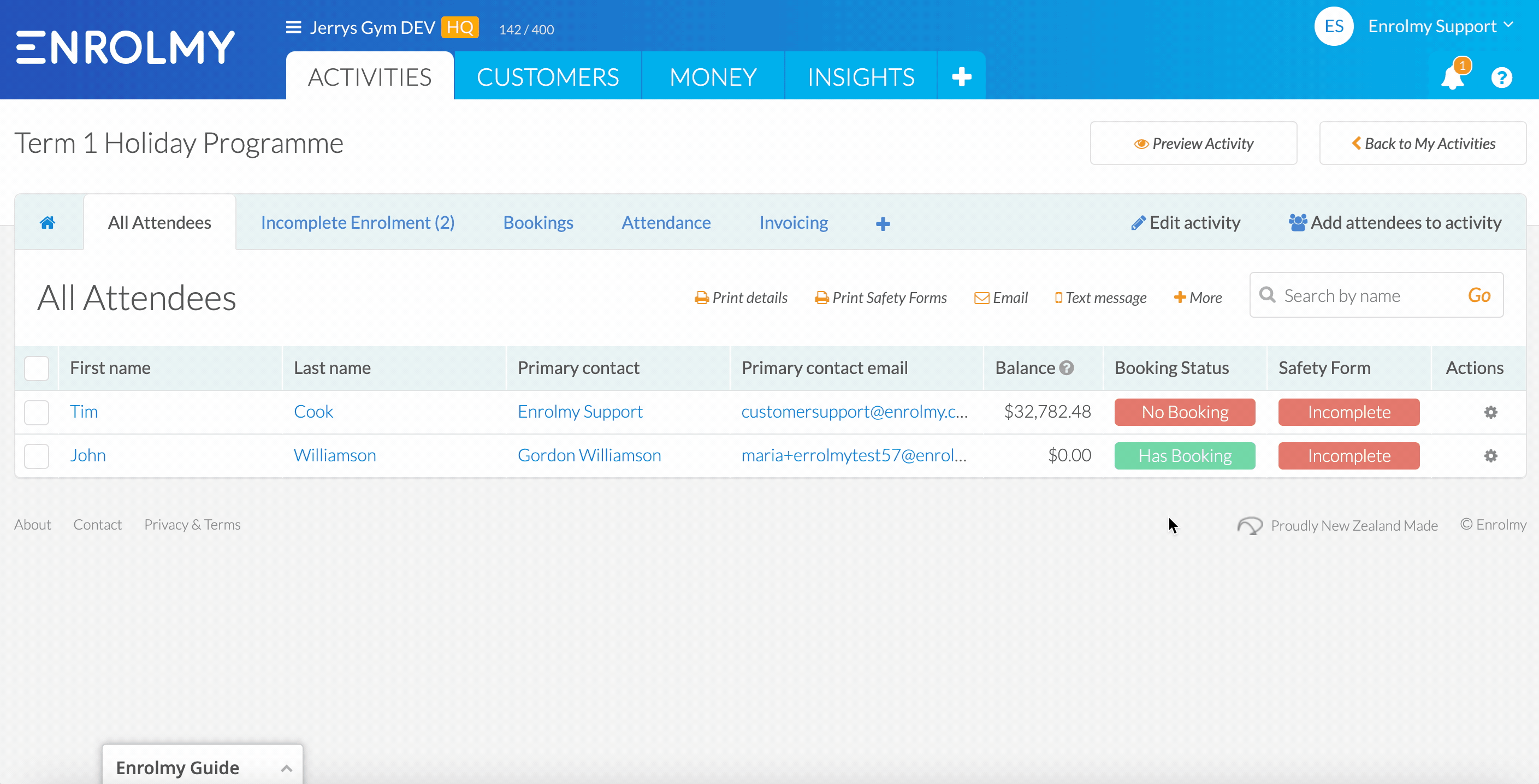Viewport: 1539px width, 784px height.
Task: Open the notifications bell
Action: coord(1453,78)
